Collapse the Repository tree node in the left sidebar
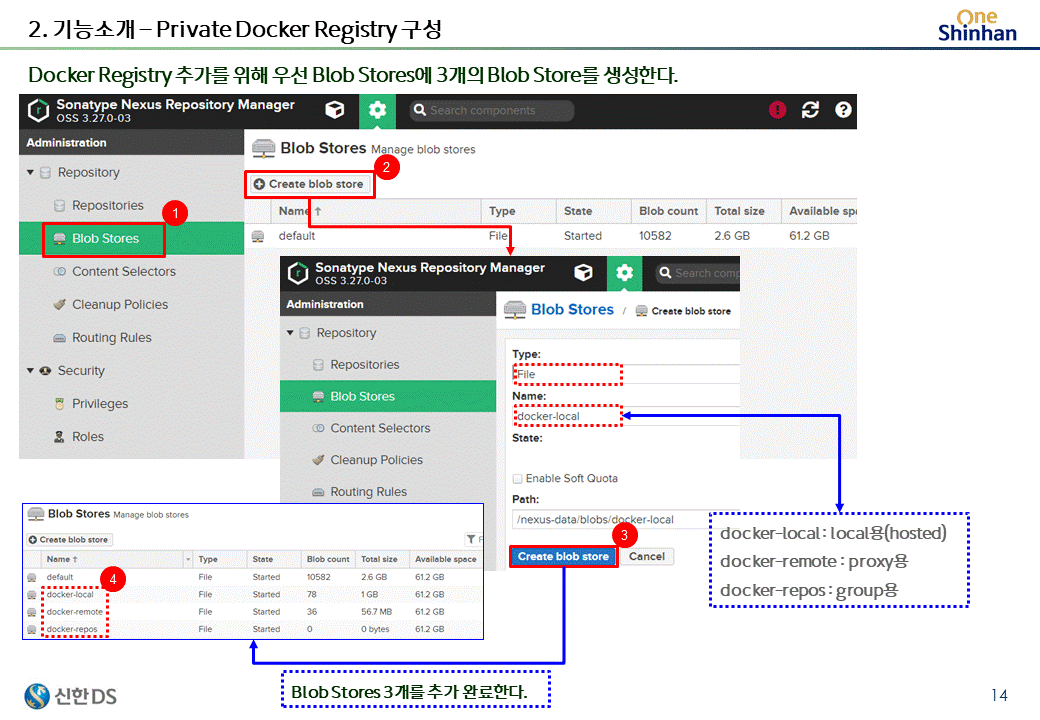The width and height of the screenshot is (1040, 720). pos(30,172)
